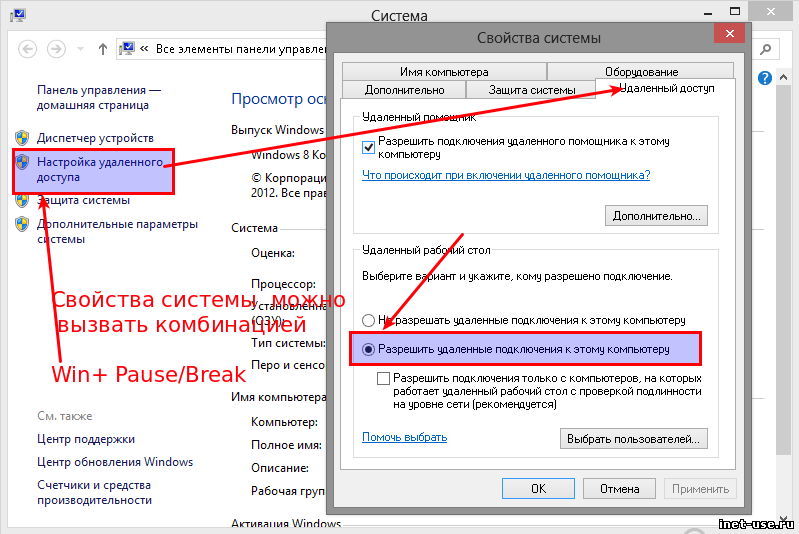Click the Применить button
Screen dimensions: 799x534
700,489
